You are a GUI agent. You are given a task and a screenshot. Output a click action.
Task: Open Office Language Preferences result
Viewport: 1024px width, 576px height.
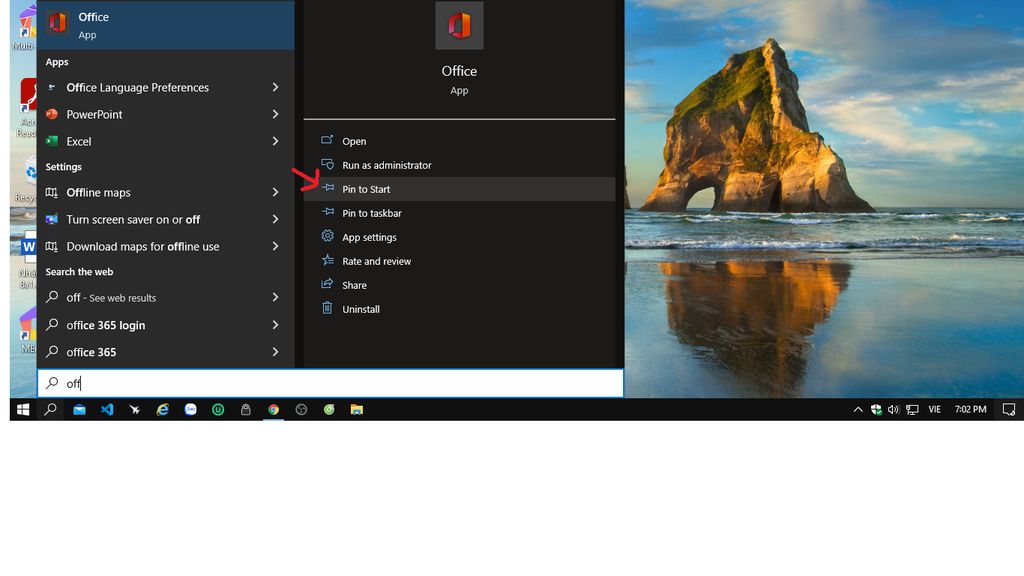[137, 88]
